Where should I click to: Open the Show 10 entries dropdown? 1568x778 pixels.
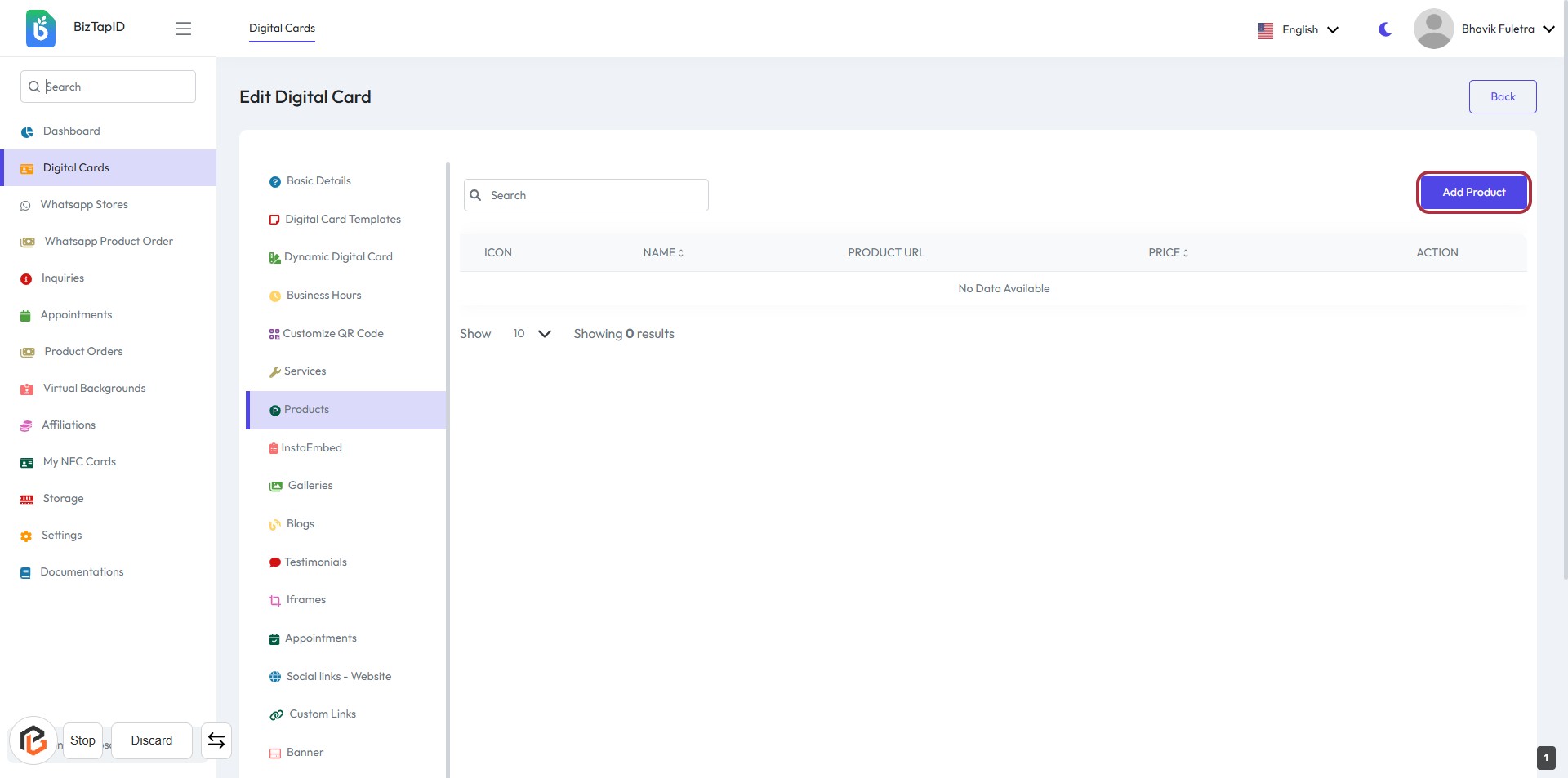[x=532, y=334]
